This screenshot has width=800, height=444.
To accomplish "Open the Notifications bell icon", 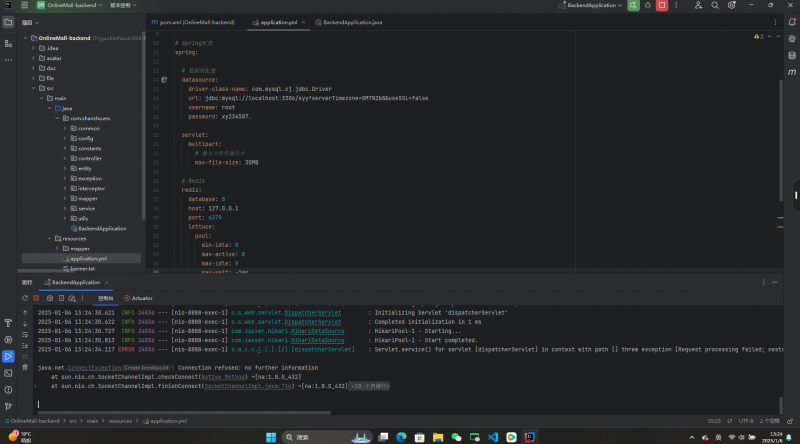I will coord(792,22).
